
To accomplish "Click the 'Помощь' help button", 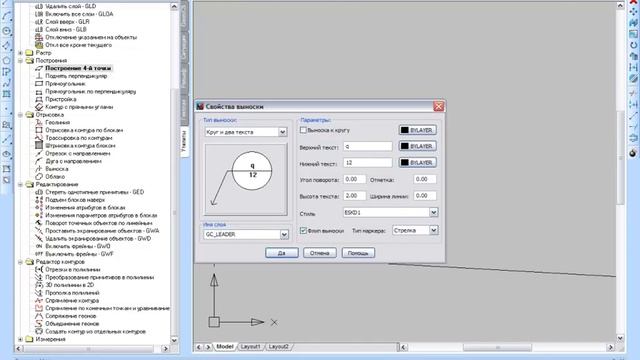I will click(358, 253).
